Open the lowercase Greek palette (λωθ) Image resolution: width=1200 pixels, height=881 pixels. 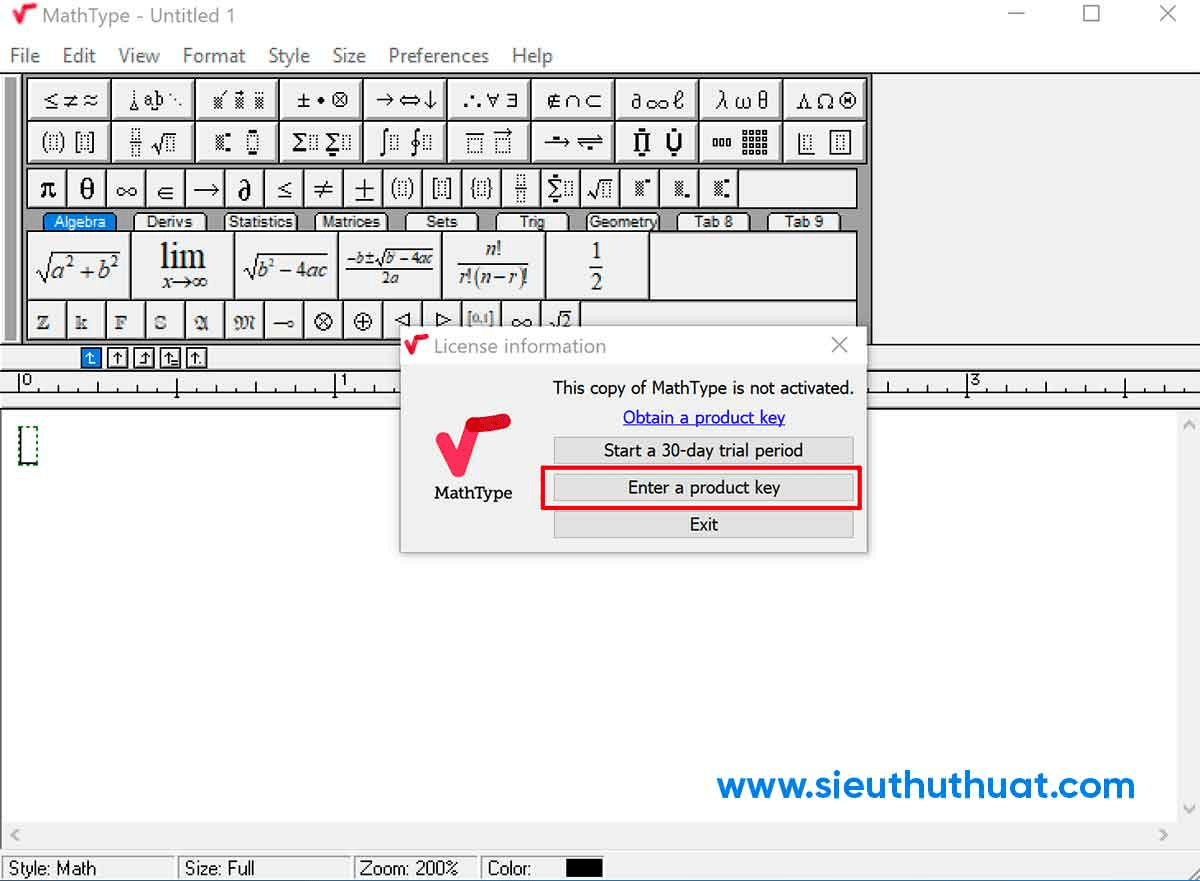[x=741, y=100]
